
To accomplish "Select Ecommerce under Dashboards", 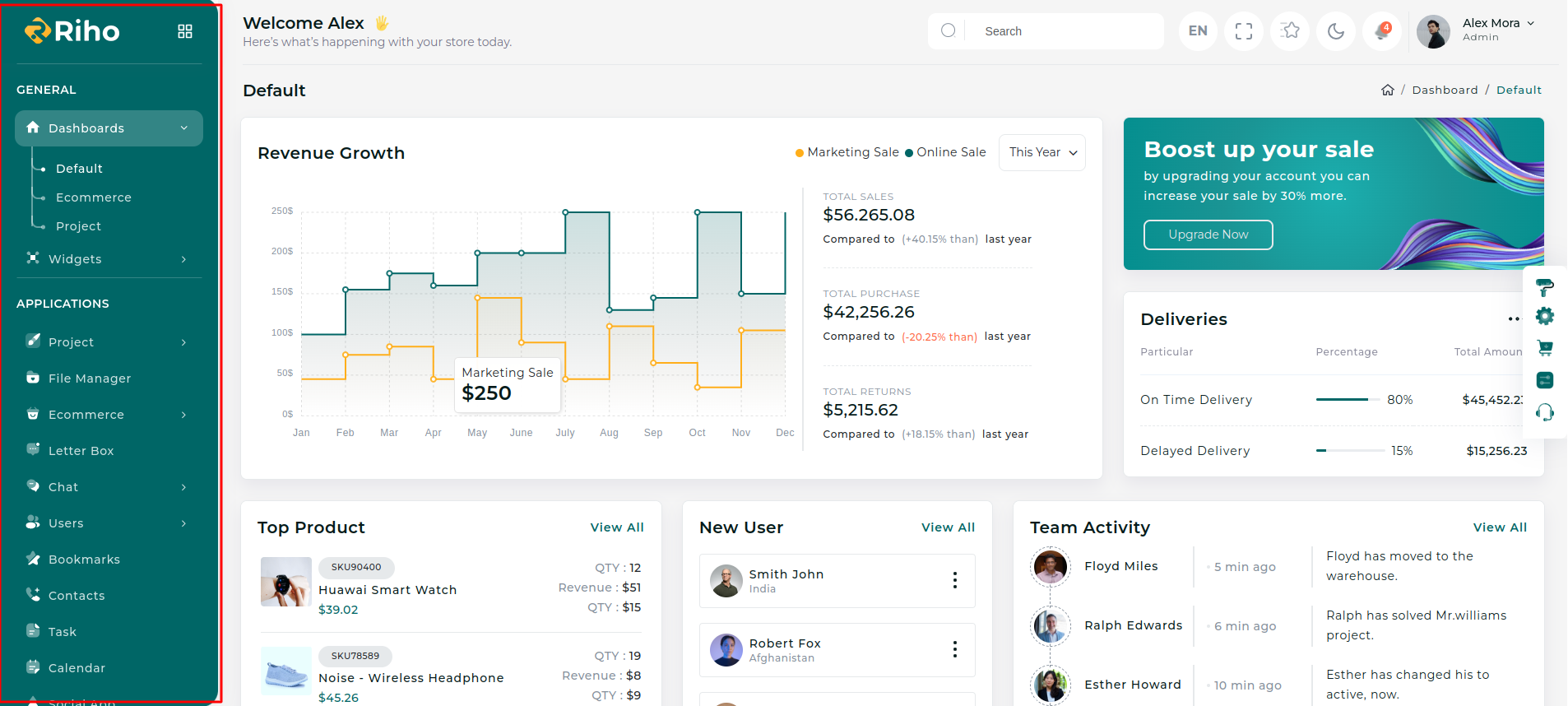I will 94,197.
